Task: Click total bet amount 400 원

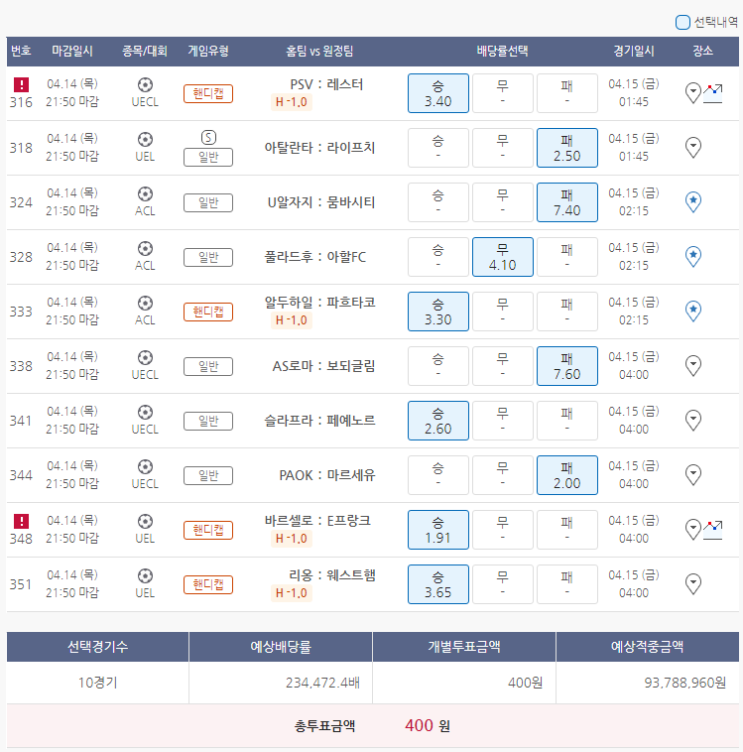Action: pyautogui.click(x=427, y=726)
